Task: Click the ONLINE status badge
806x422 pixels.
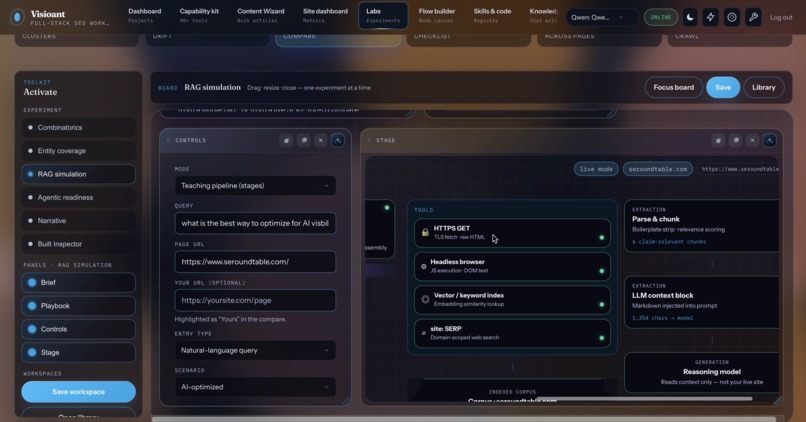Action: click(x=661, y=17)
